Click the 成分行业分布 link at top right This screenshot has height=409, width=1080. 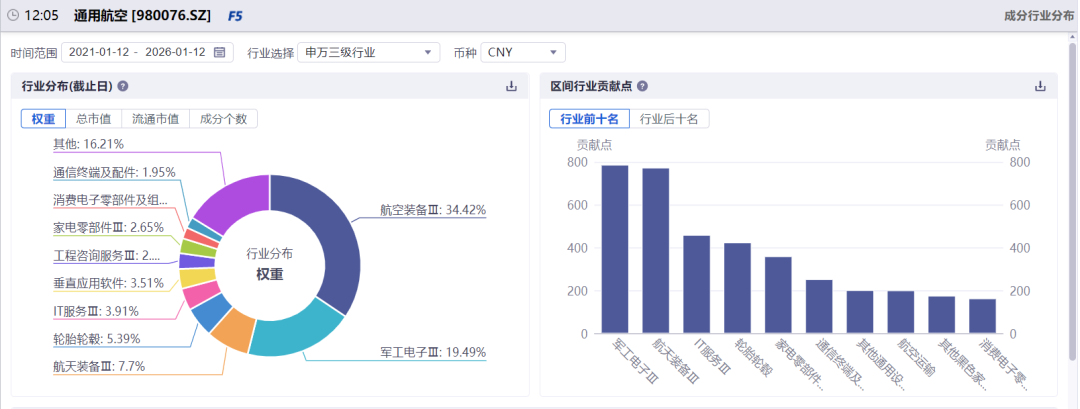click(x=1038, y=16)
